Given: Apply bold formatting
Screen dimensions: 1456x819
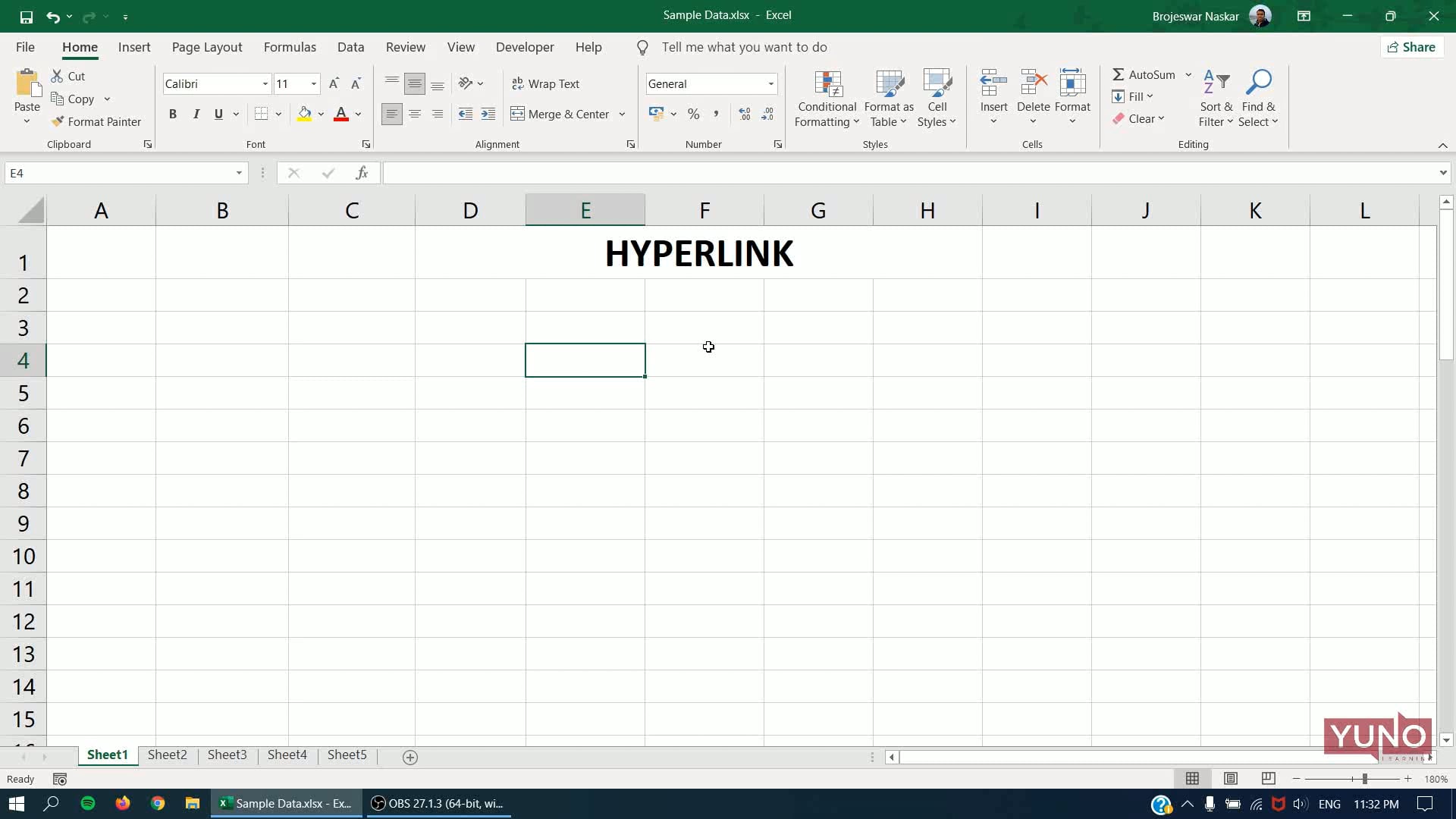Looking at the screenshot, I should tap(173, 114).
